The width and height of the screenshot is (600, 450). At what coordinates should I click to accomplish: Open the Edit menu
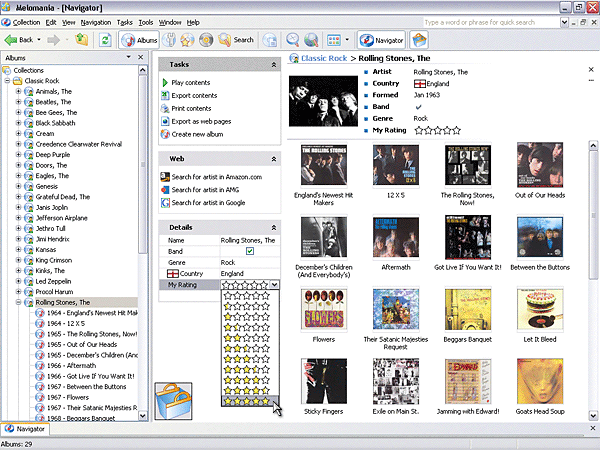[x=51, y=23]
